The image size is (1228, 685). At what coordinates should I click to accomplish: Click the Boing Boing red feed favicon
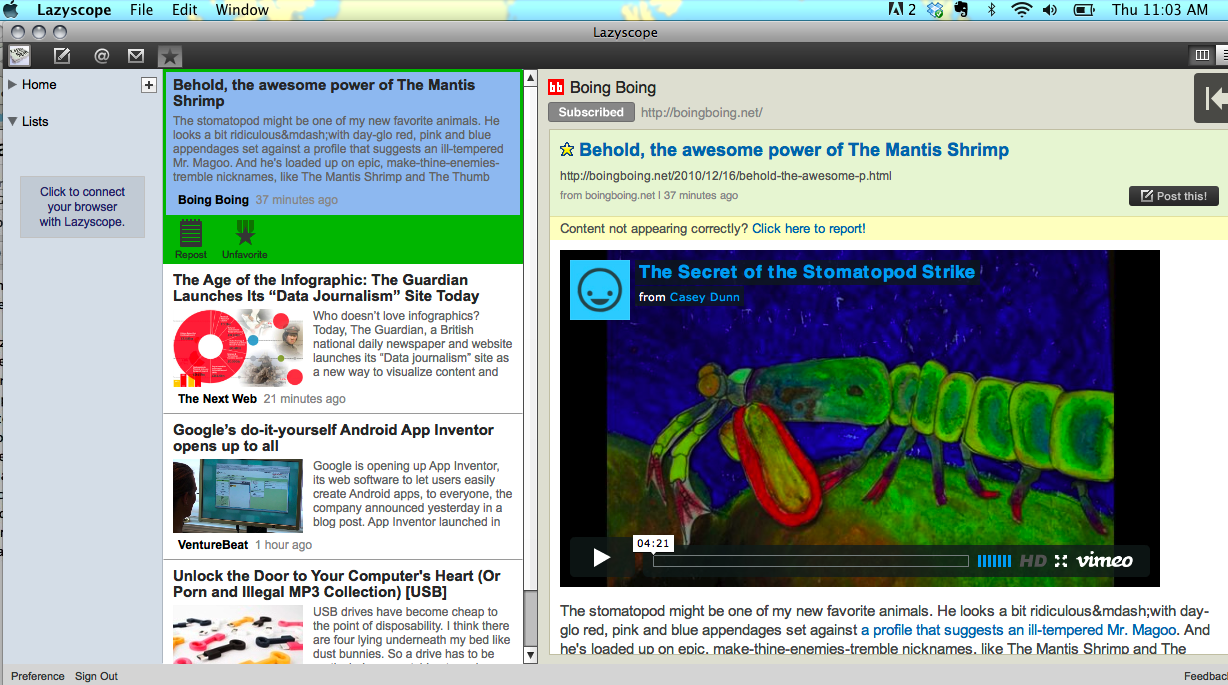(556, 88)
